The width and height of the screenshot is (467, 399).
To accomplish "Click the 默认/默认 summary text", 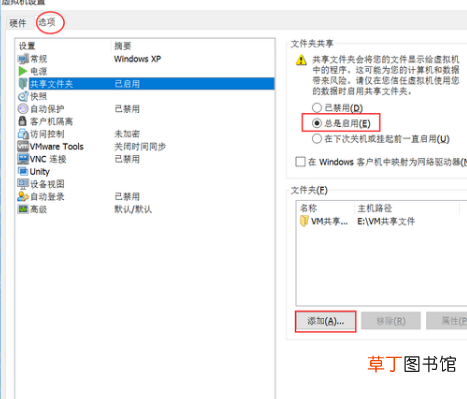I will tap(133, 209).
